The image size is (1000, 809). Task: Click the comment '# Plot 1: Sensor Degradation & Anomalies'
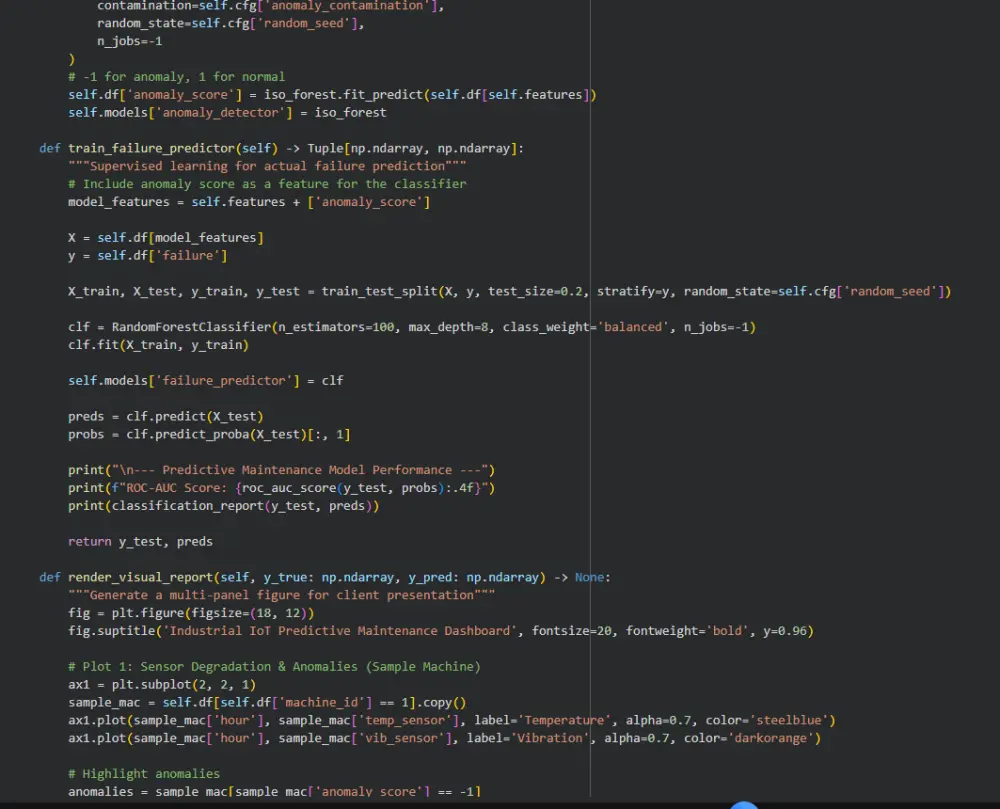(274, 666)
